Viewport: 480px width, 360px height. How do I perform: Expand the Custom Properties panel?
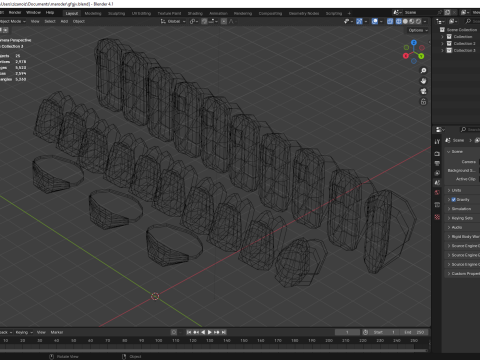tap(463, 274)
